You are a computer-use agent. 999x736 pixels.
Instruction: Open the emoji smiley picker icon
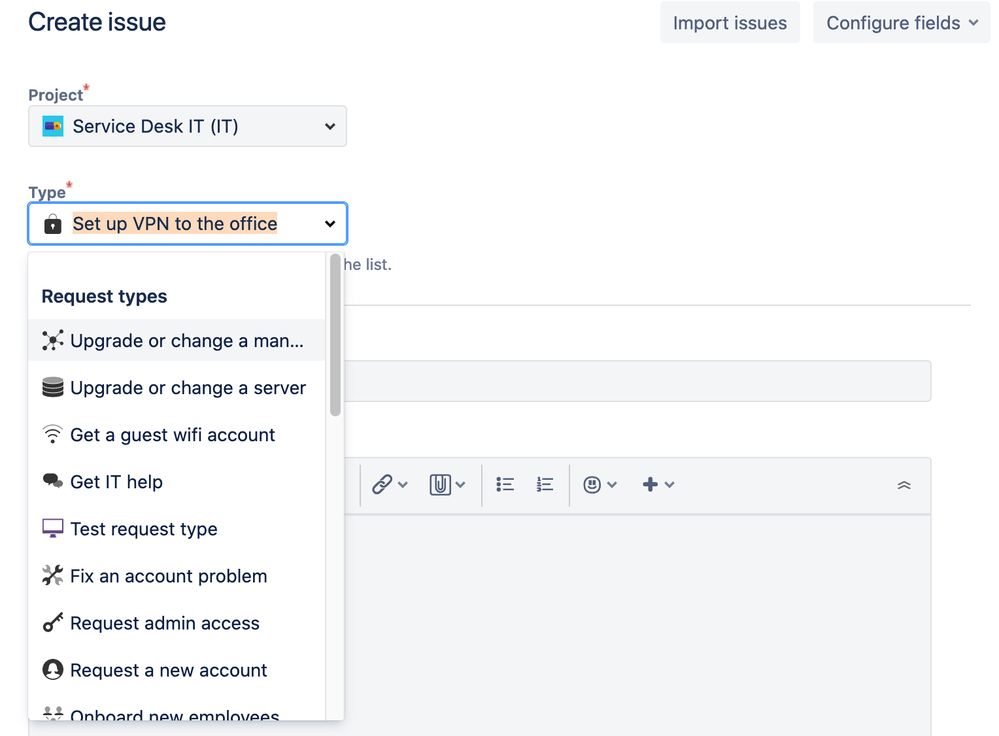pyautogui.click(x=592, y=484)
